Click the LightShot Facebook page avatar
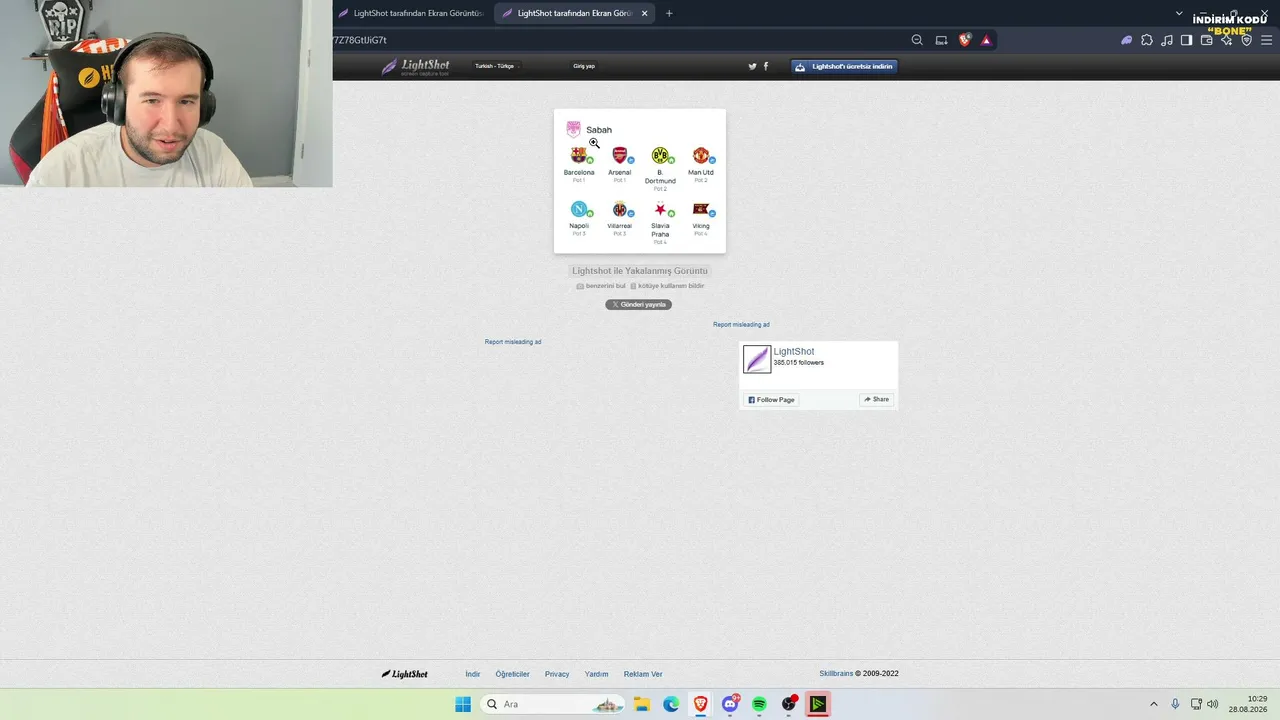The height and width of the screenshot is (720, 1280). [x=757, y=359]
